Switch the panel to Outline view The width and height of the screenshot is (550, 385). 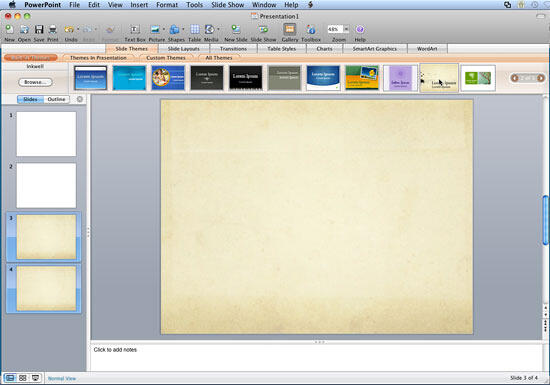coord(56,99)
